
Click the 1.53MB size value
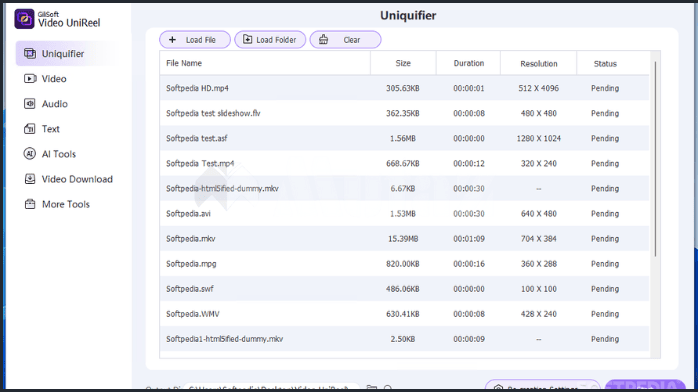(403, 214)
